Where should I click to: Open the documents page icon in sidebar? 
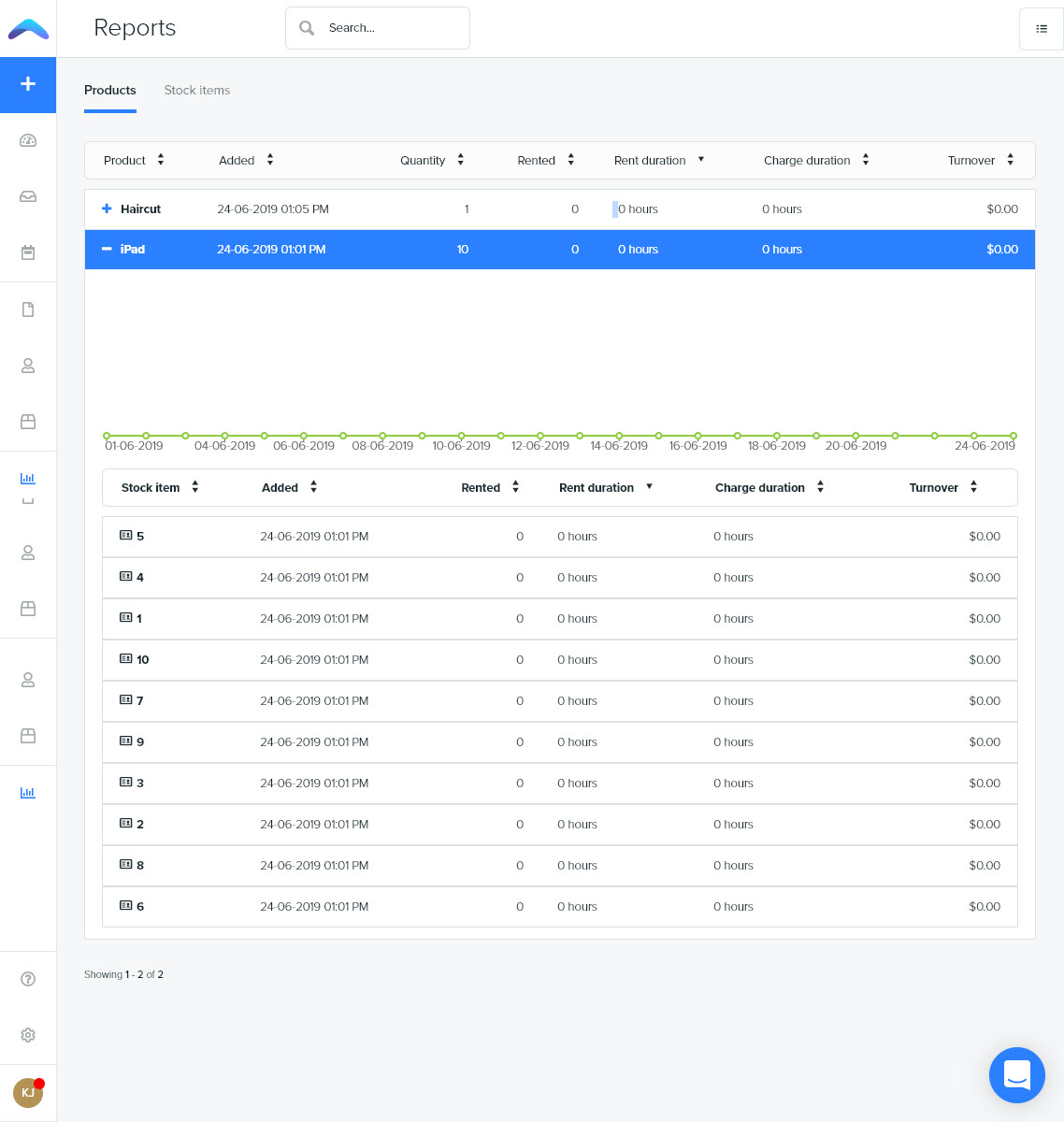click(x=28, y=309)
